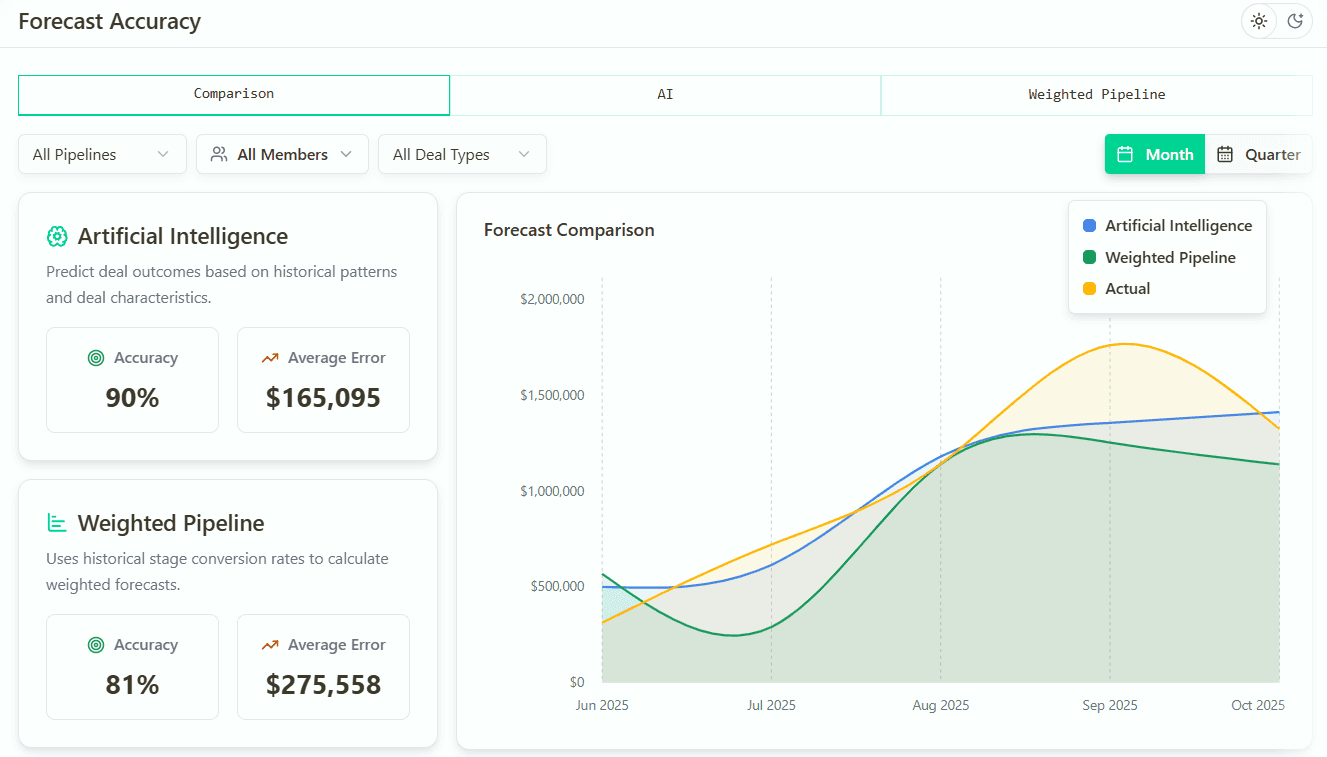Click the $165,095 average error value
This screenshot has height=757, width=1327.
(x=323, y=398)
